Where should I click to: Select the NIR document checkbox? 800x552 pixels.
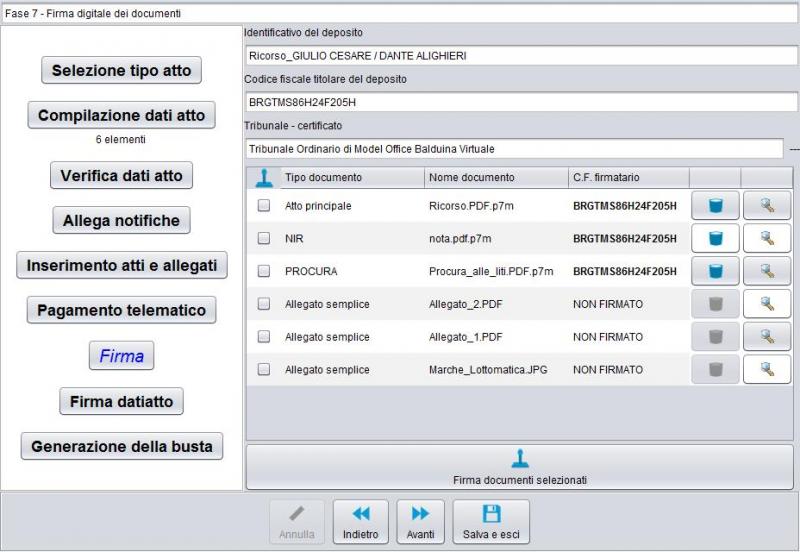pyautogui.click(x=264, y=238)
